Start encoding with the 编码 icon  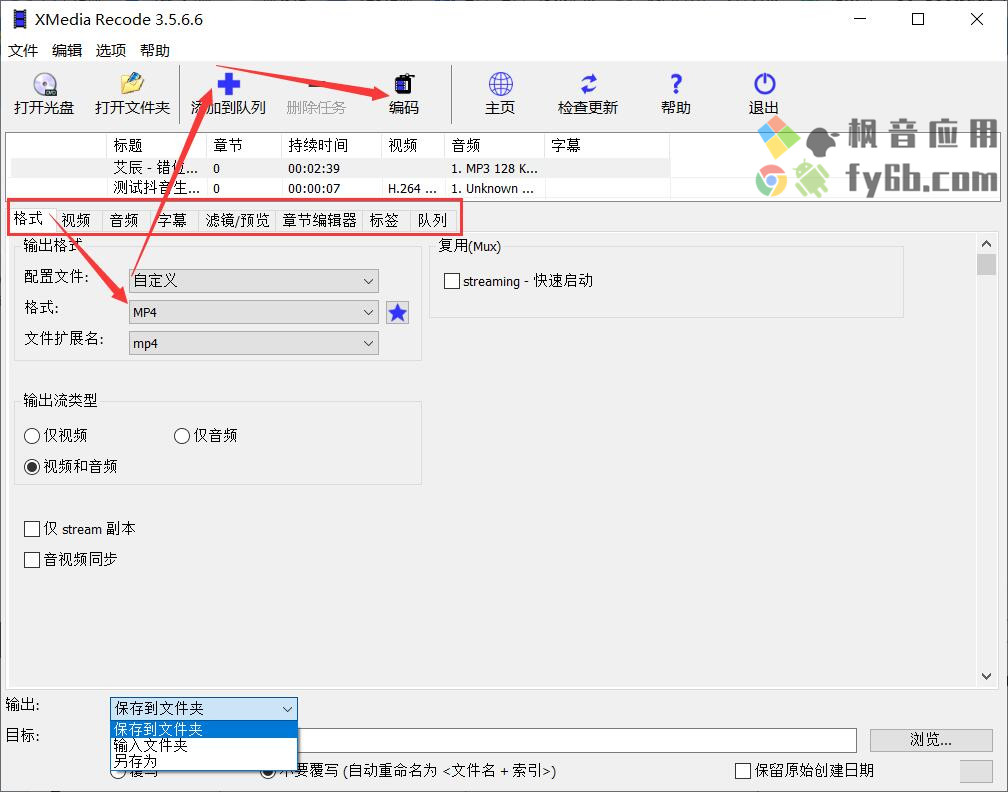[404, 84]
